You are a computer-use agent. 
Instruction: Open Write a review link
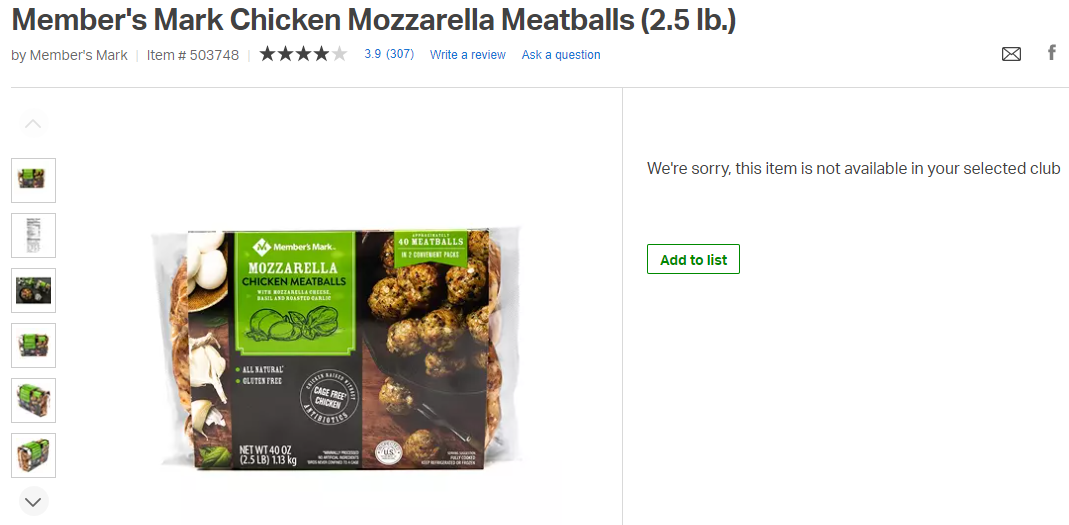(x=468, y=55)
